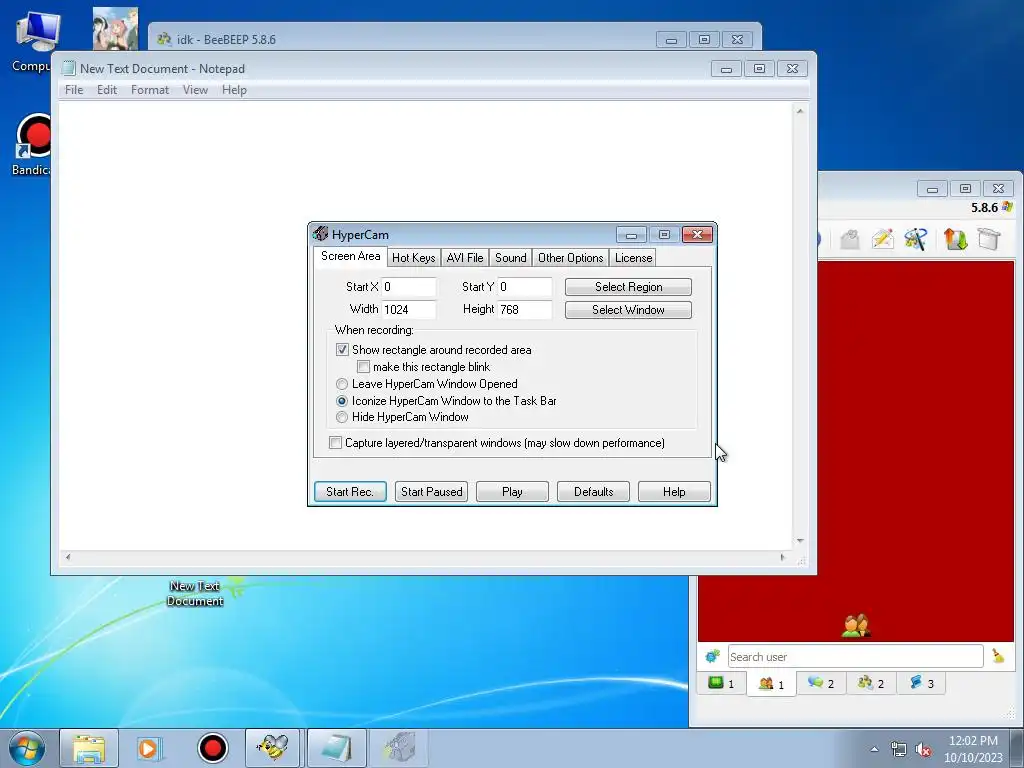This screenshot has height=768, width=1024.
Task: Click the Bandicam desktop shortcut
Action: pos(33,145)
